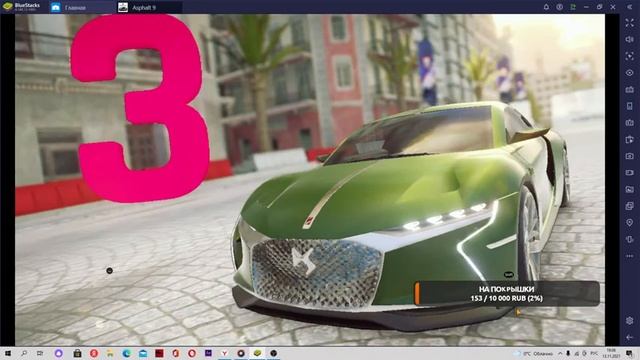
Task: Toggle the eye overlay icon
Action: coord(629,73)
